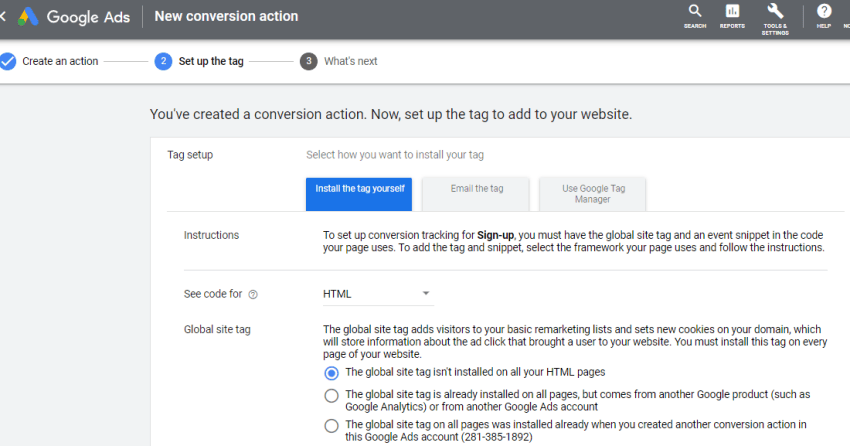The width and height of the screenshot is (850, 446).
Task: Click the Google Ads logo icon
Action: pyautogui.click(x=28, y=17)
